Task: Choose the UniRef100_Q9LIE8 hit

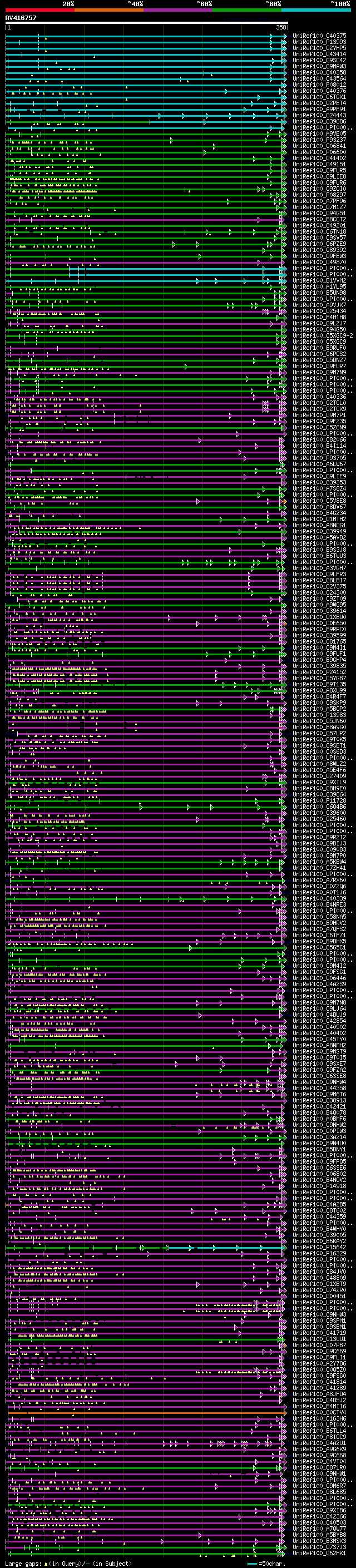Action: pyautogui.click(x=319, y=176)
